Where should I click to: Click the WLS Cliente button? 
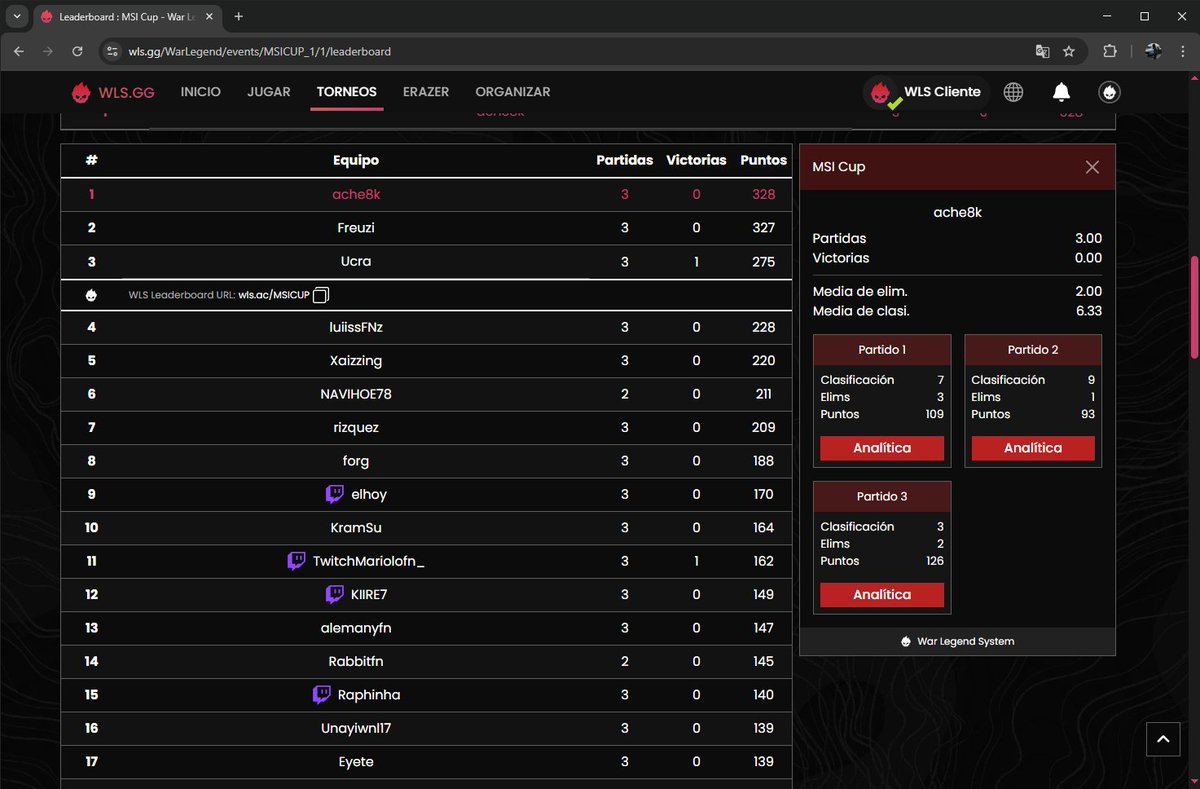927,92
